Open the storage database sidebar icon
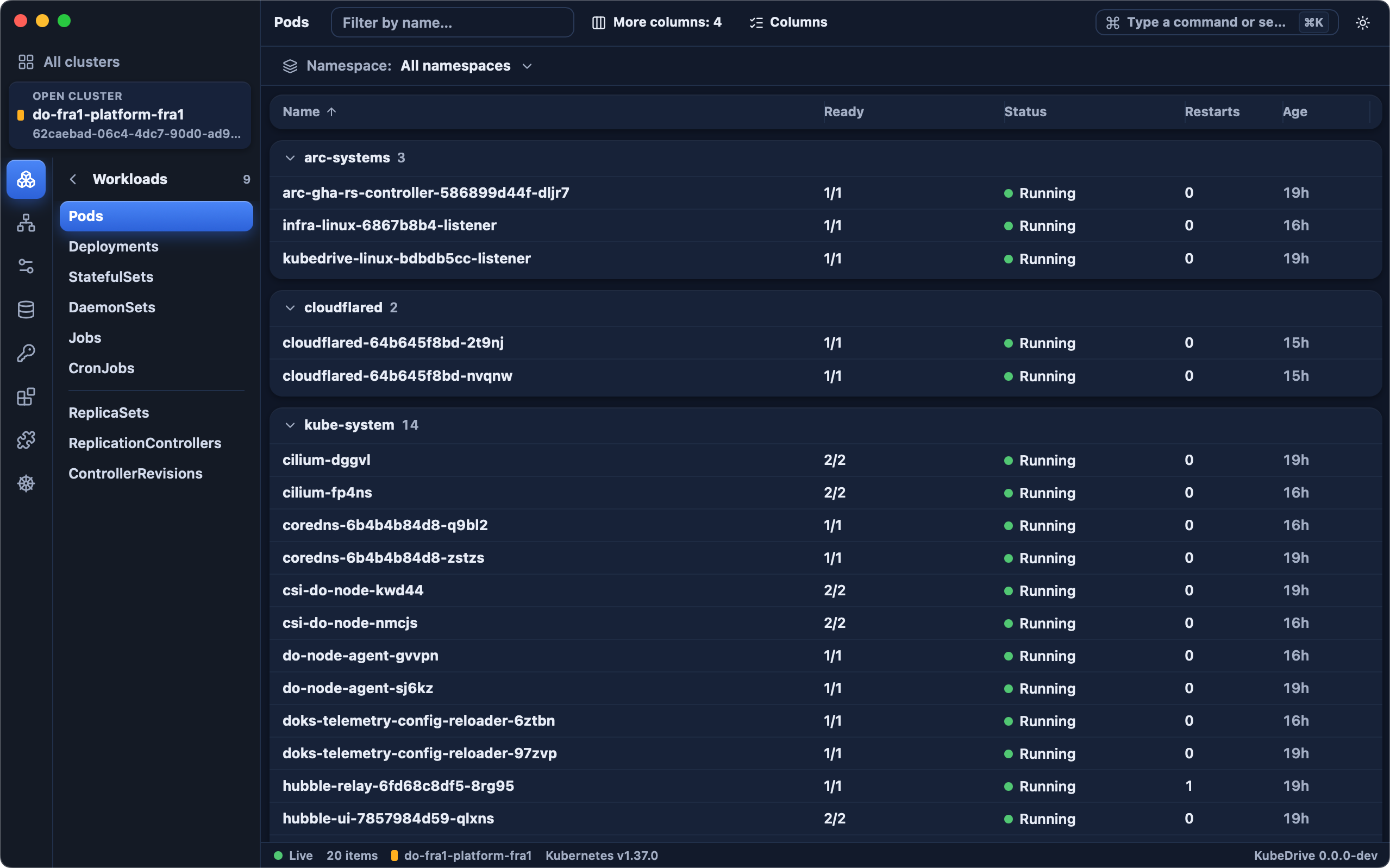The image size is (1390, 868). click(26, 310)
